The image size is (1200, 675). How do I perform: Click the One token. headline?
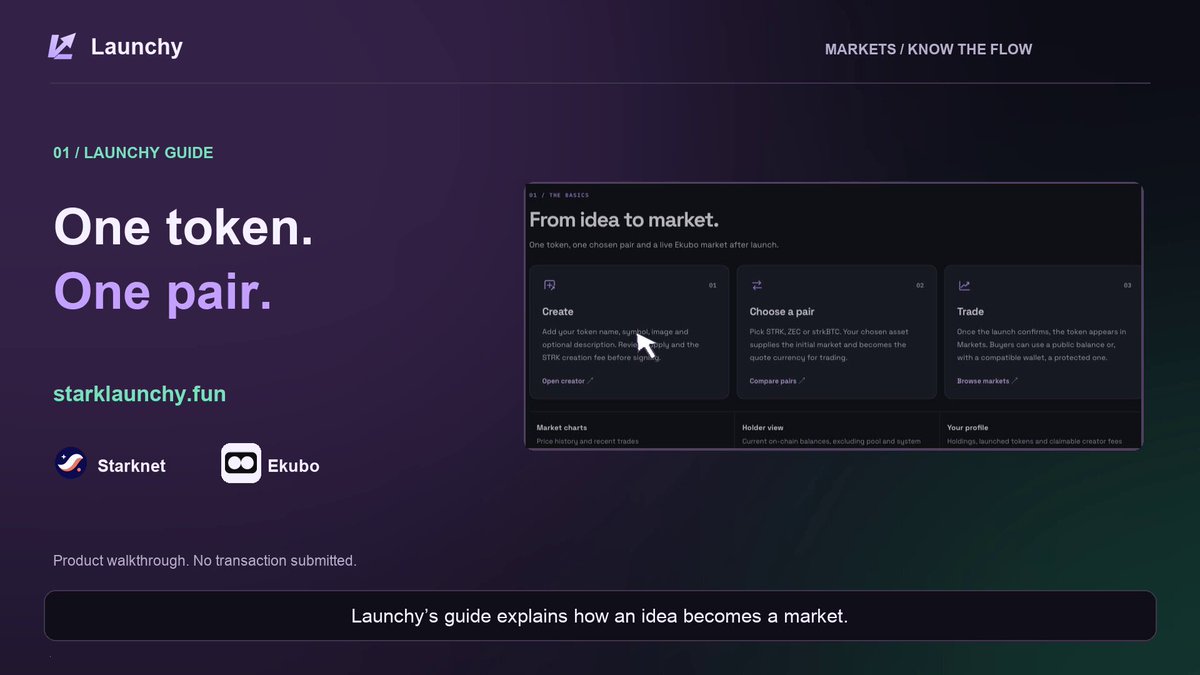pos(183,227)
